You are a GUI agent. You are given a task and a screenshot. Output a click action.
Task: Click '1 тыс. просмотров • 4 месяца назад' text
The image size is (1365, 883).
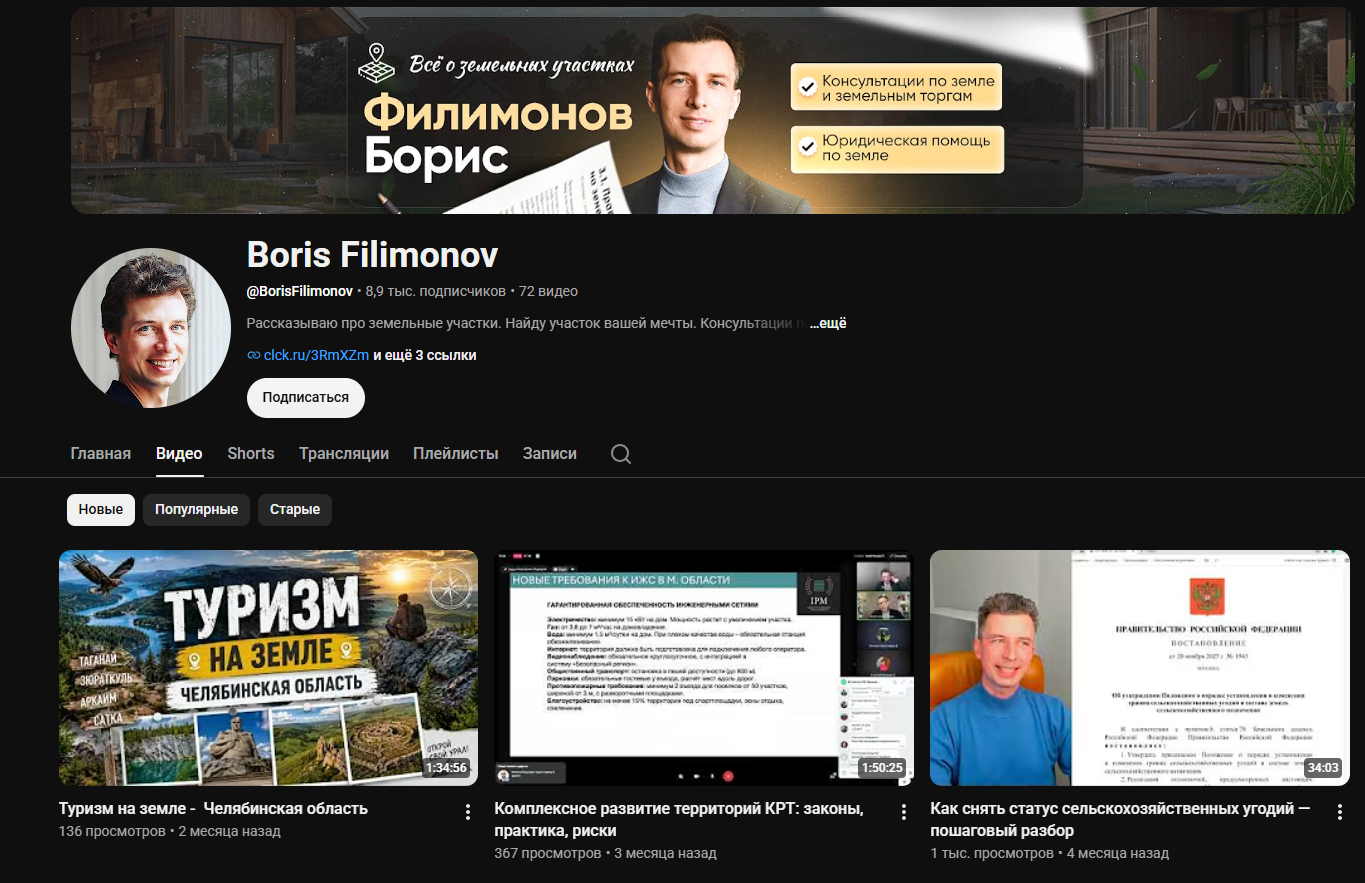[1050, 854]
